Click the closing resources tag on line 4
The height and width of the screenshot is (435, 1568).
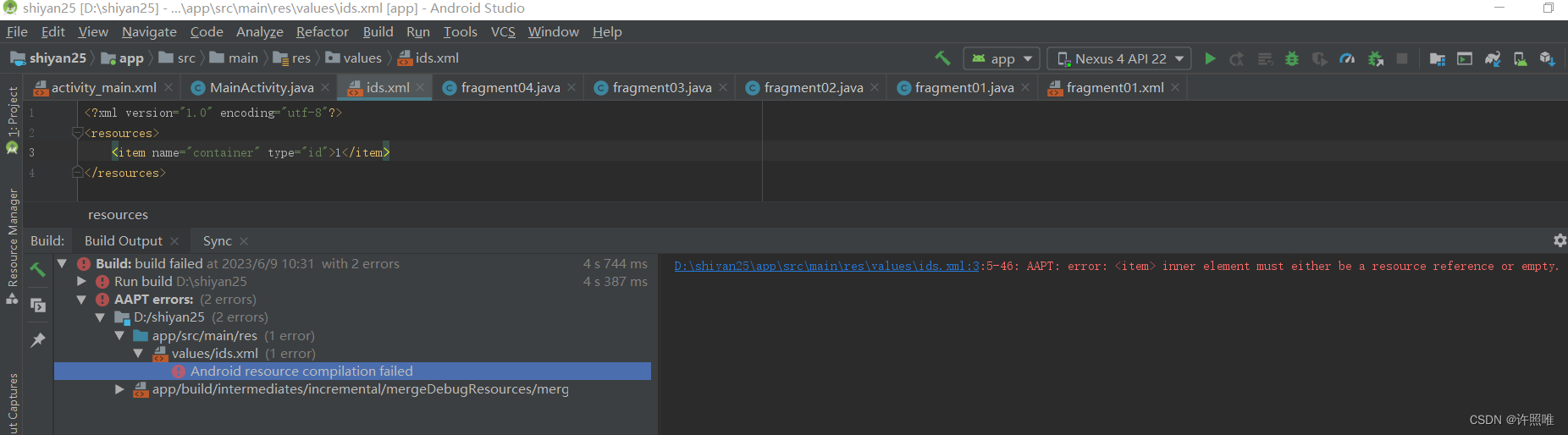click(125, 173)
